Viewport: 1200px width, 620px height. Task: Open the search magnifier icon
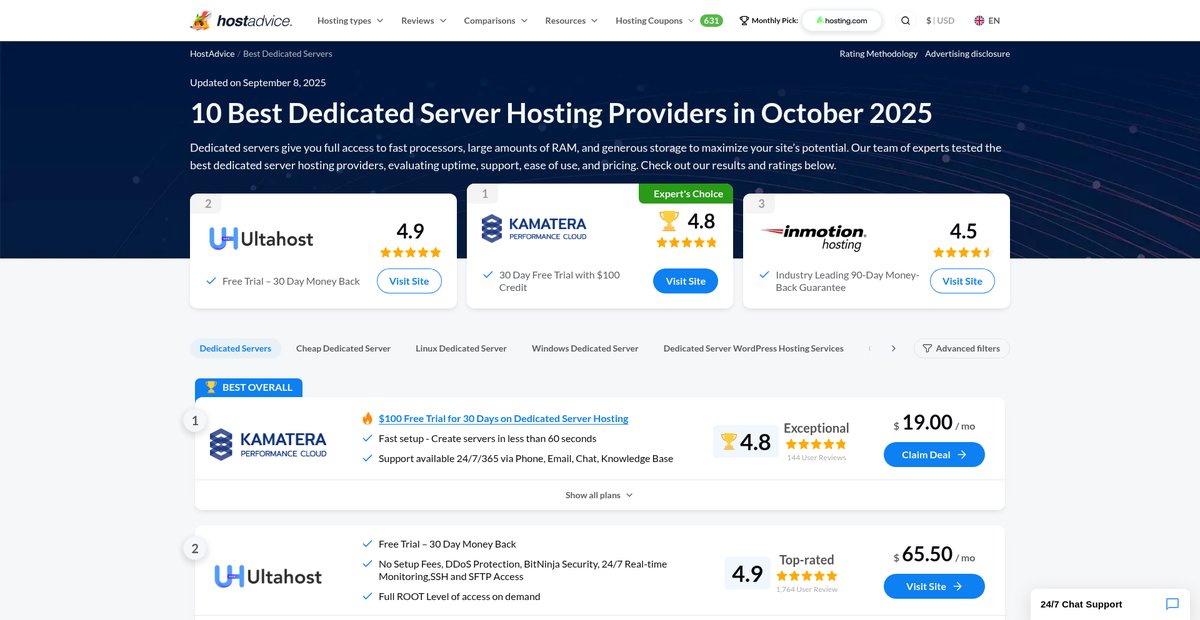click(x=905, y=20)
